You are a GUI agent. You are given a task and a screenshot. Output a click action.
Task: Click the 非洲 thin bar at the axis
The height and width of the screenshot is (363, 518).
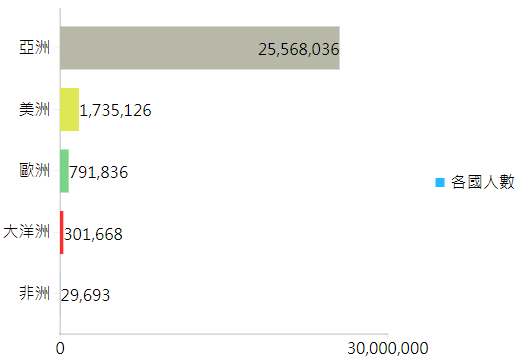(60, 294)
